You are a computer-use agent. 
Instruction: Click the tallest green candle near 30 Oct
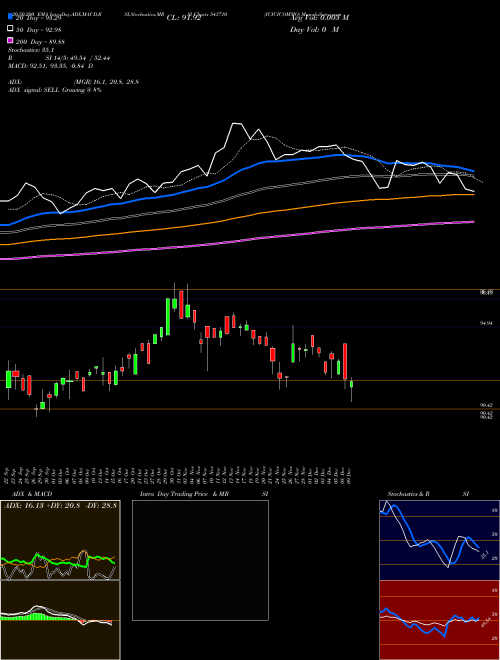click(x=168, y=317)
